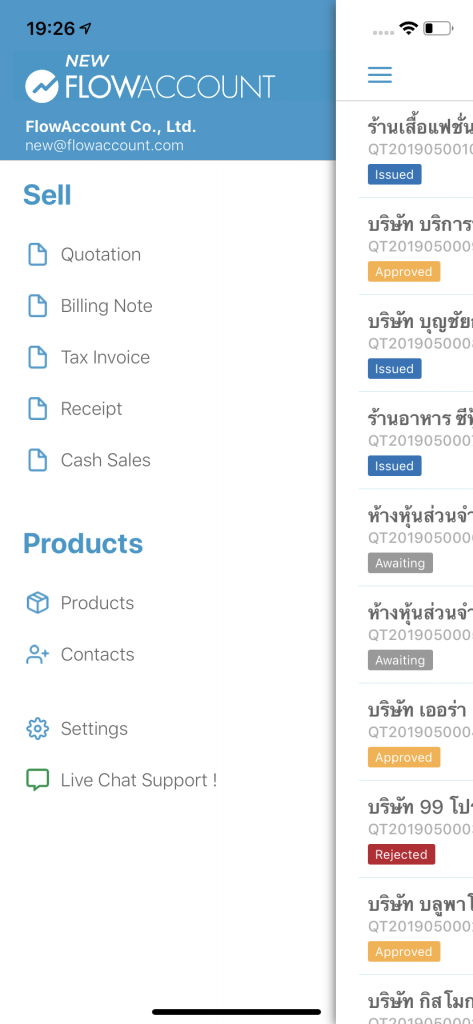Open the quotation for บริษัท 99
473x1024 pixels.
click(x=416, y=829)
